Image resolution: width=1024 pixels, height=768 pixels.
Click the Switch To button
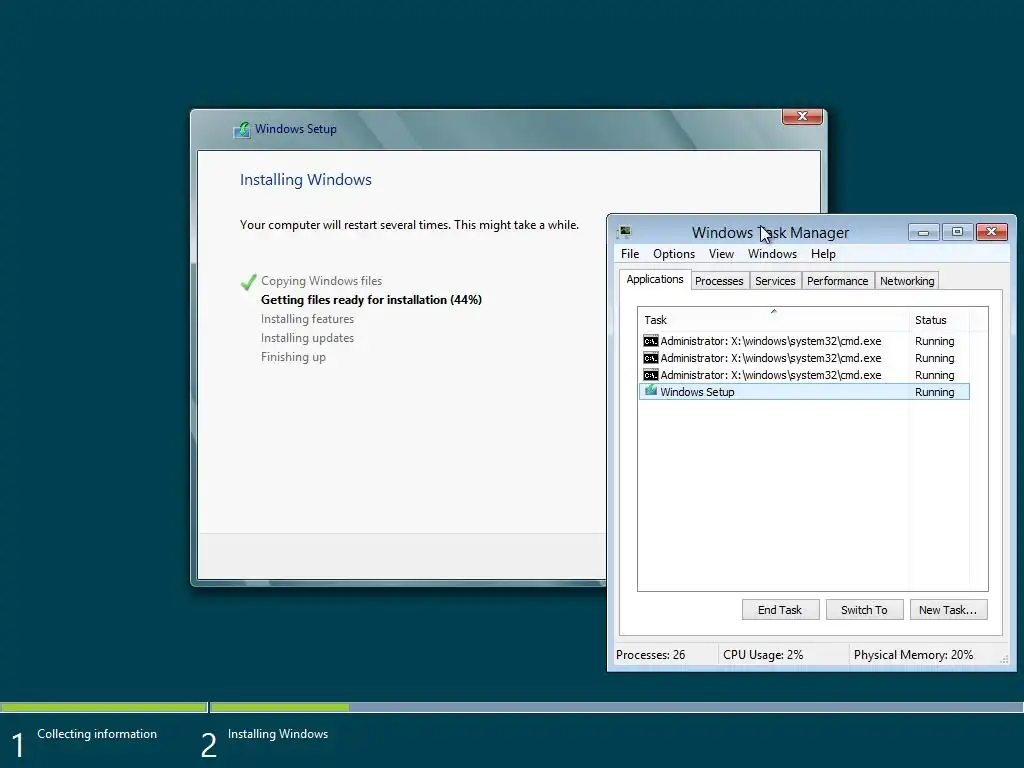pos(864,610)
